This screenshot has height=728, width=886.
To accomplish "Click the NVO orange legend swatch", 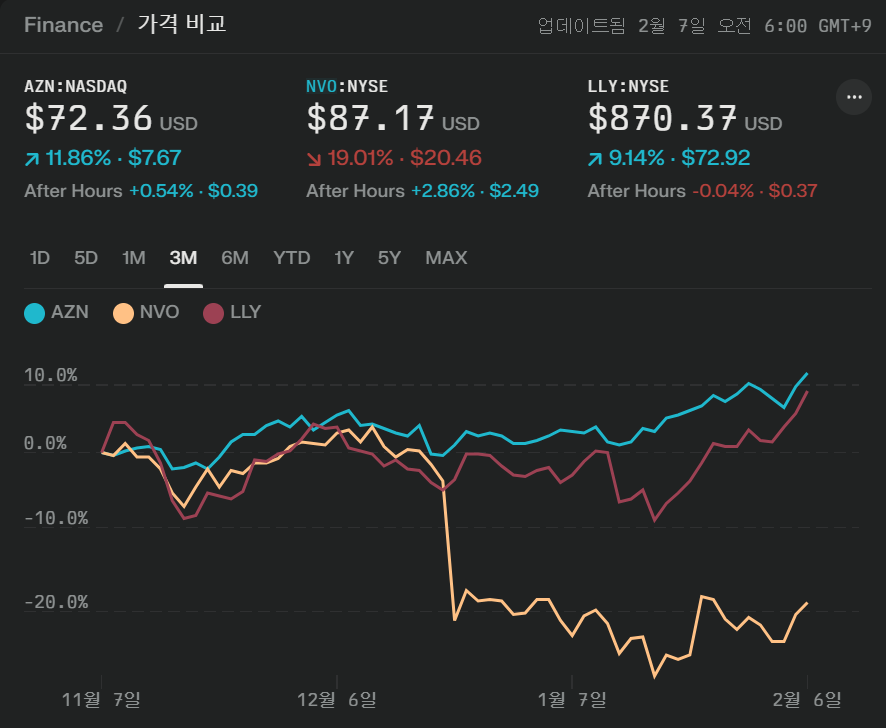I will point(123,313).
